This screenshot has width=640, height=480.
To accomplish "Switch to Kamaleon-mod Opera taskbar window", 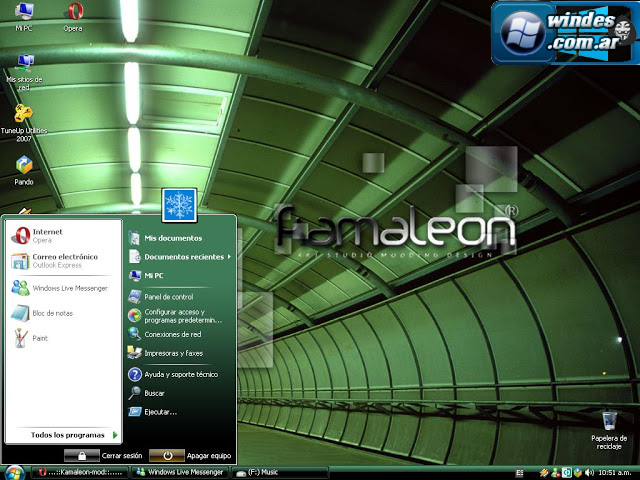I will [80, 472].
